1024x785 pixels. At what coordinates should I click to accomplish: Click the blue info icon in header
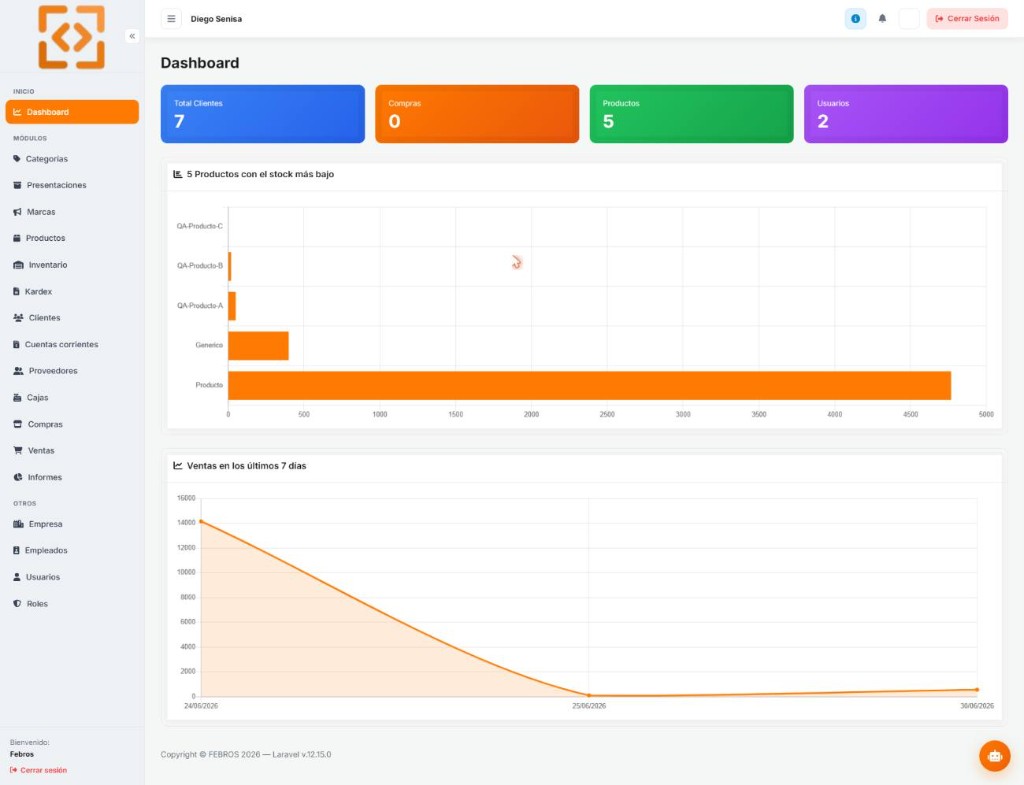(x=855, y=19)
